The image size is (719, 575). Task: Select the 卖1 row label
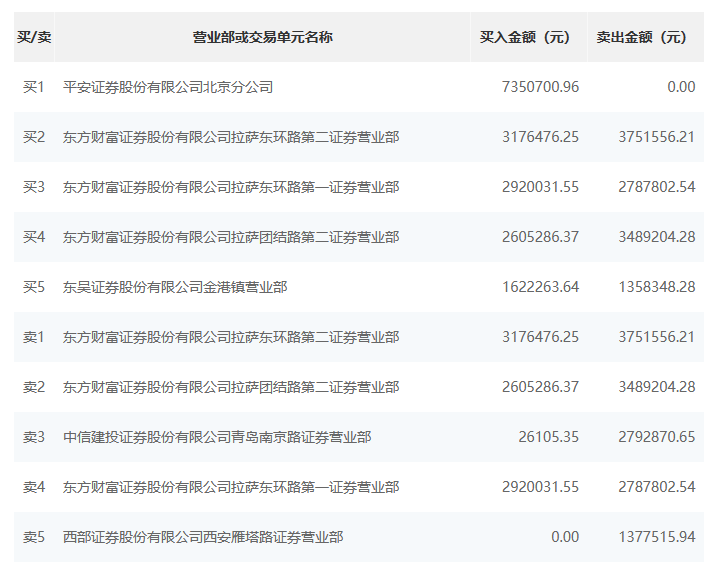[x=33, y=337]
